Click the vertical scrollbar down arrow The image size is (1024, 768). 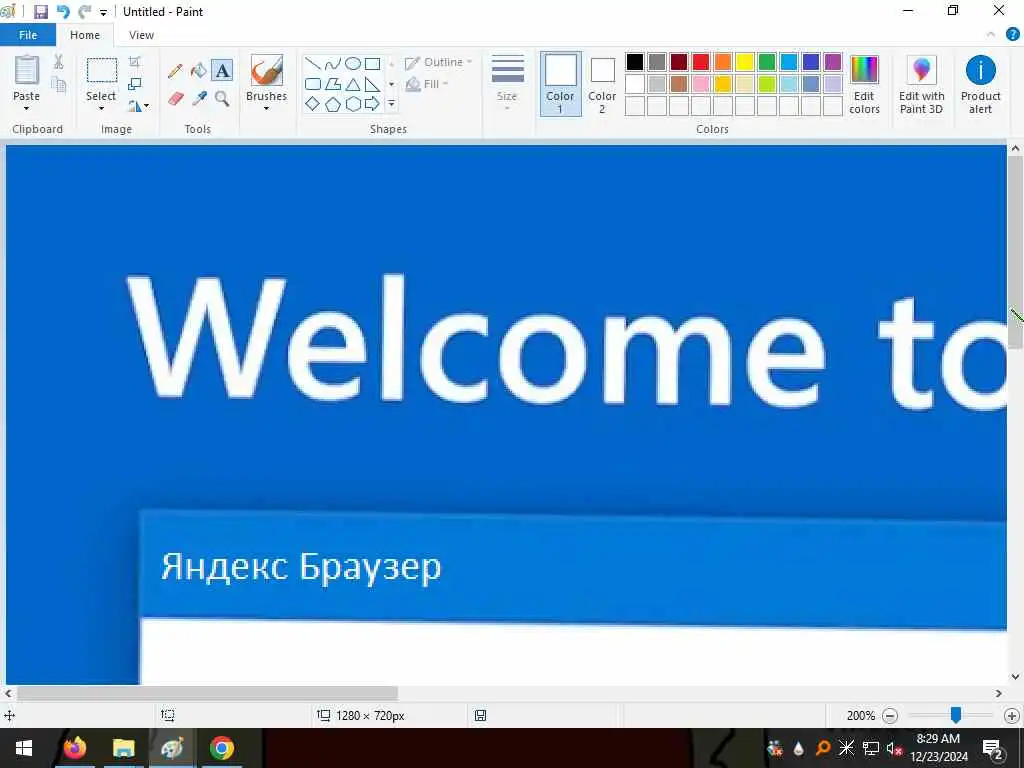point(1015,677)
